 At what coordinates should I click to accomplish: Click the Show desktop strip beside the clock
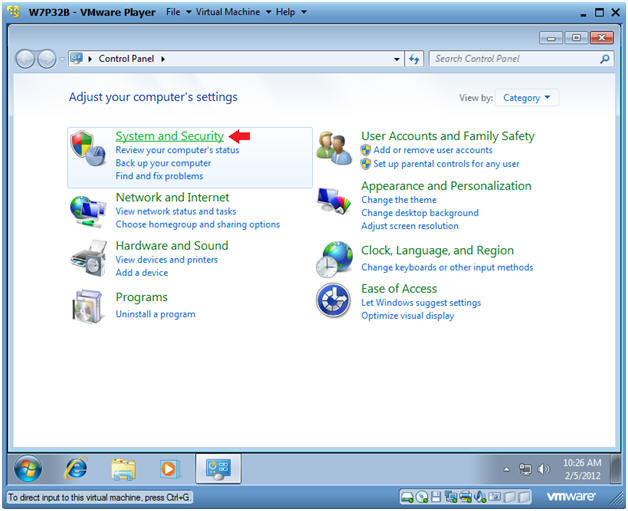(x=615, y=469)
